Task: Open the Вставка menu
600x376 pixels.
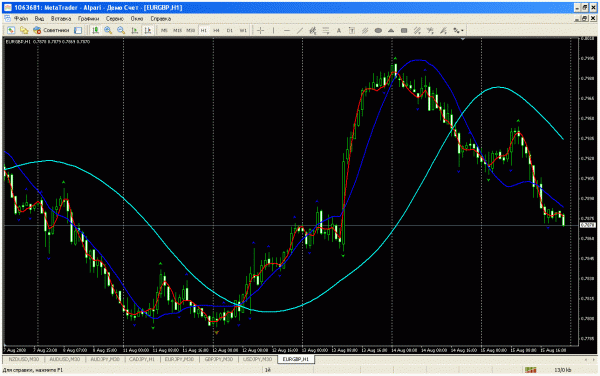Action: [61, 18]
